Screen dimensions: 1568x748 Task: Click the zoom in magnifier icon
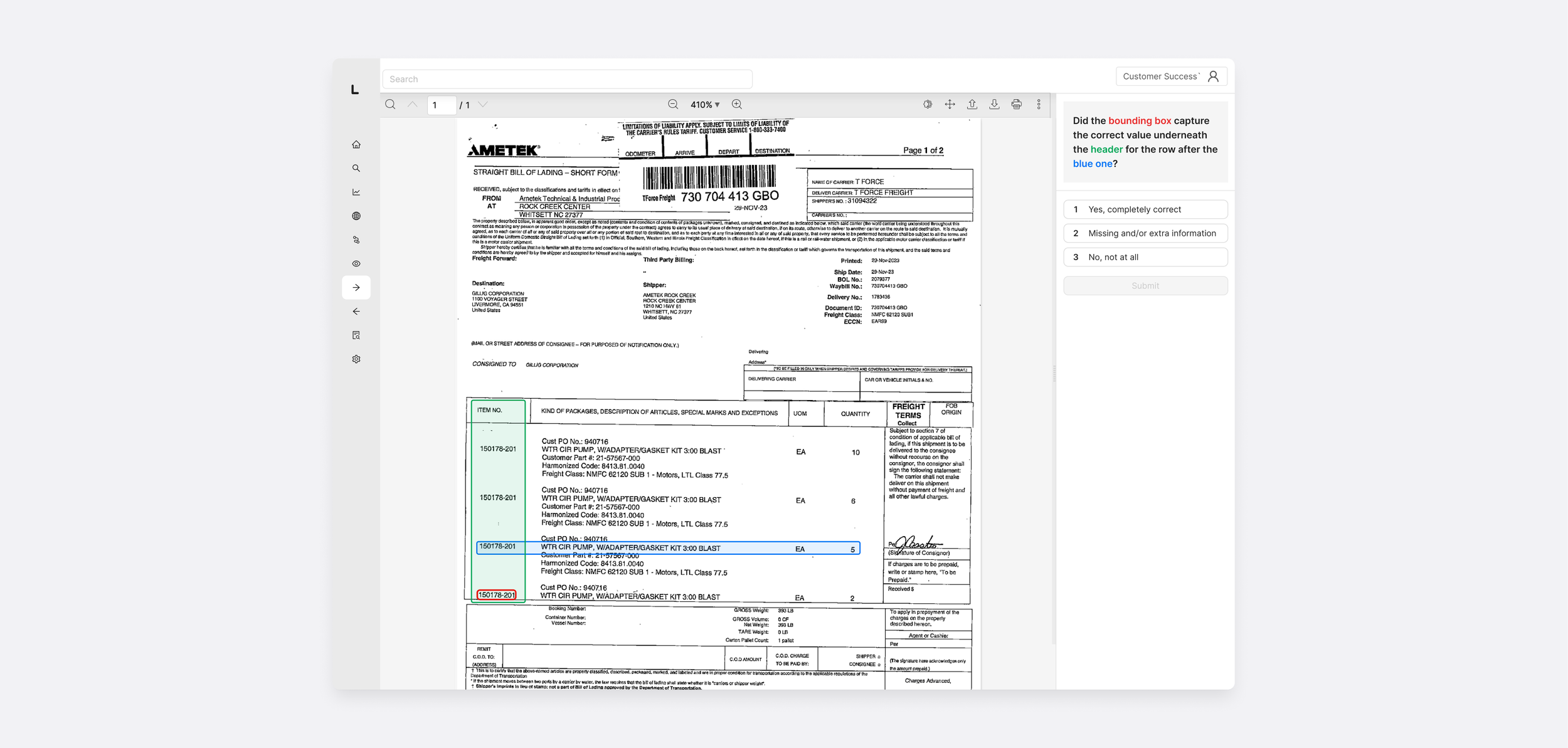[737, 104]
